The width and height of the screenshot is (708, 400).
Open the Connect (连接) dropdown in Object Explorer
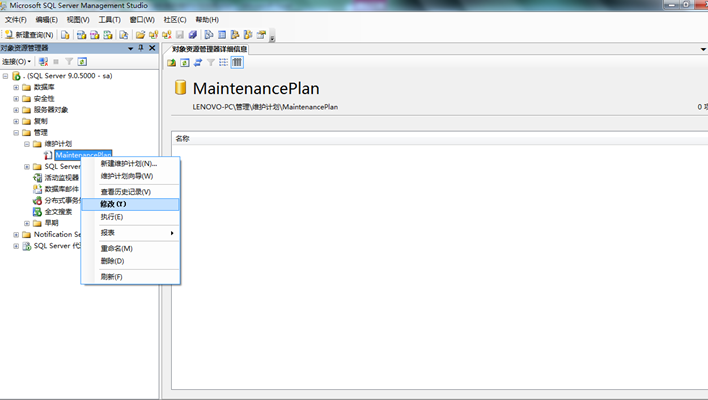tap(16, 61)
